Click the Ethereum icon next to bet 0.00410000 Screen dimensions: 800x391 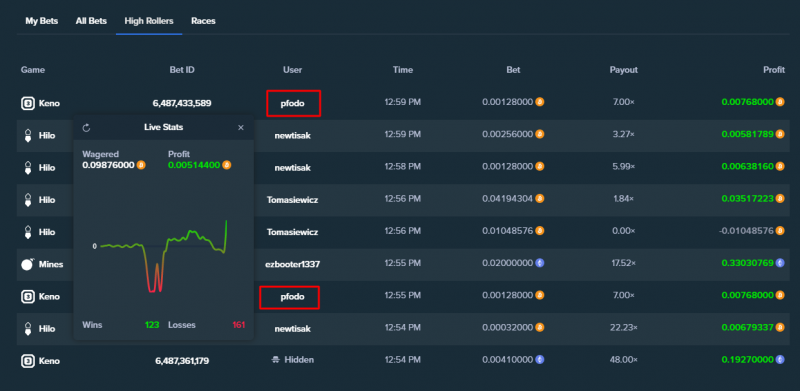539,359
